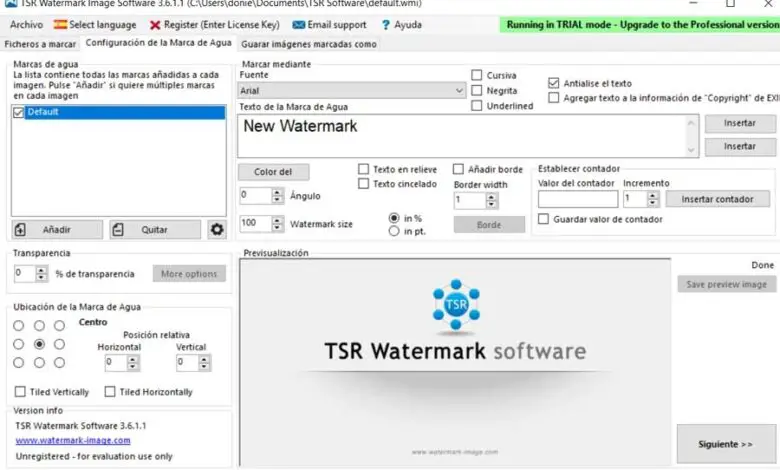Enable Texto cincelado checkbox
780x470 pixels.
click(364, 184)
